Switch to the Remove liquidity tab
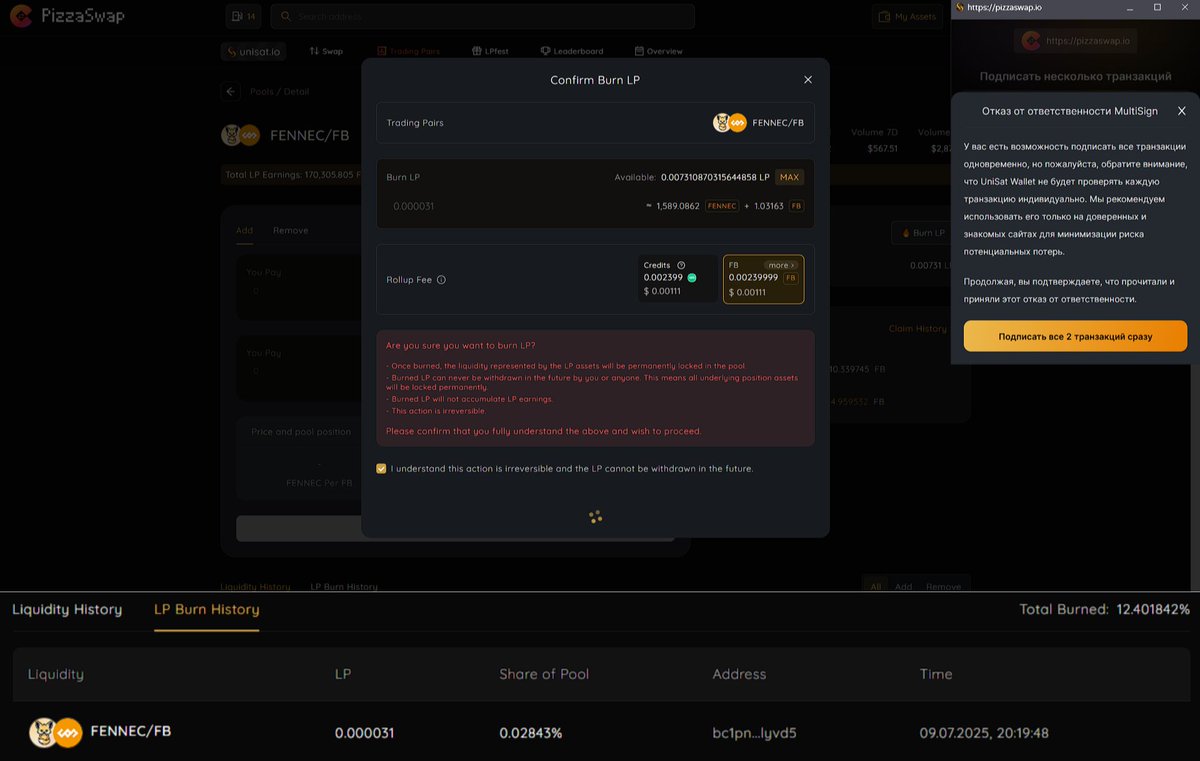The width and height of the screenshot is (1200, 761). 290,230
